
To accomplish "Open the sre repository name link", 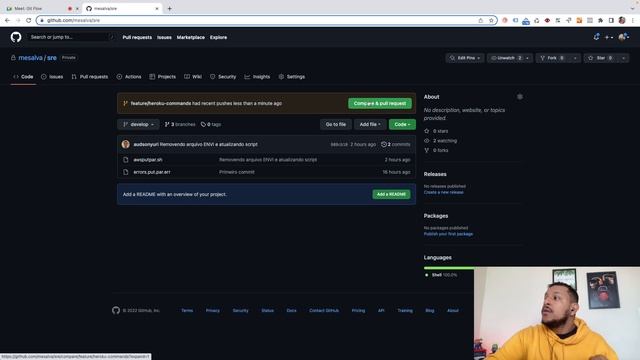I will pyautogui.click(x=52, y=58).
